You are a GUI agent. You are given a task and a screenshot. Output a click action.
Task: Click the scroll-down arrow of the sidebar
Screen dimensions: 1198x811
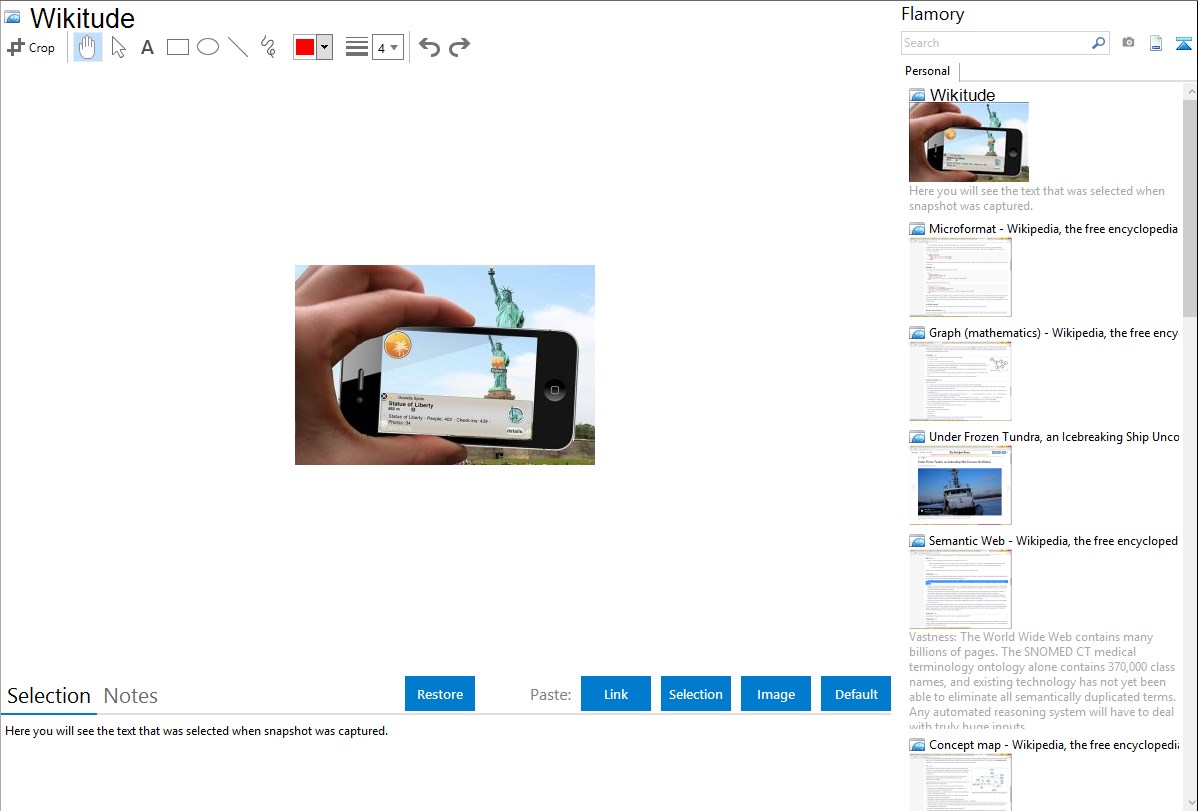coord(1190,803)
